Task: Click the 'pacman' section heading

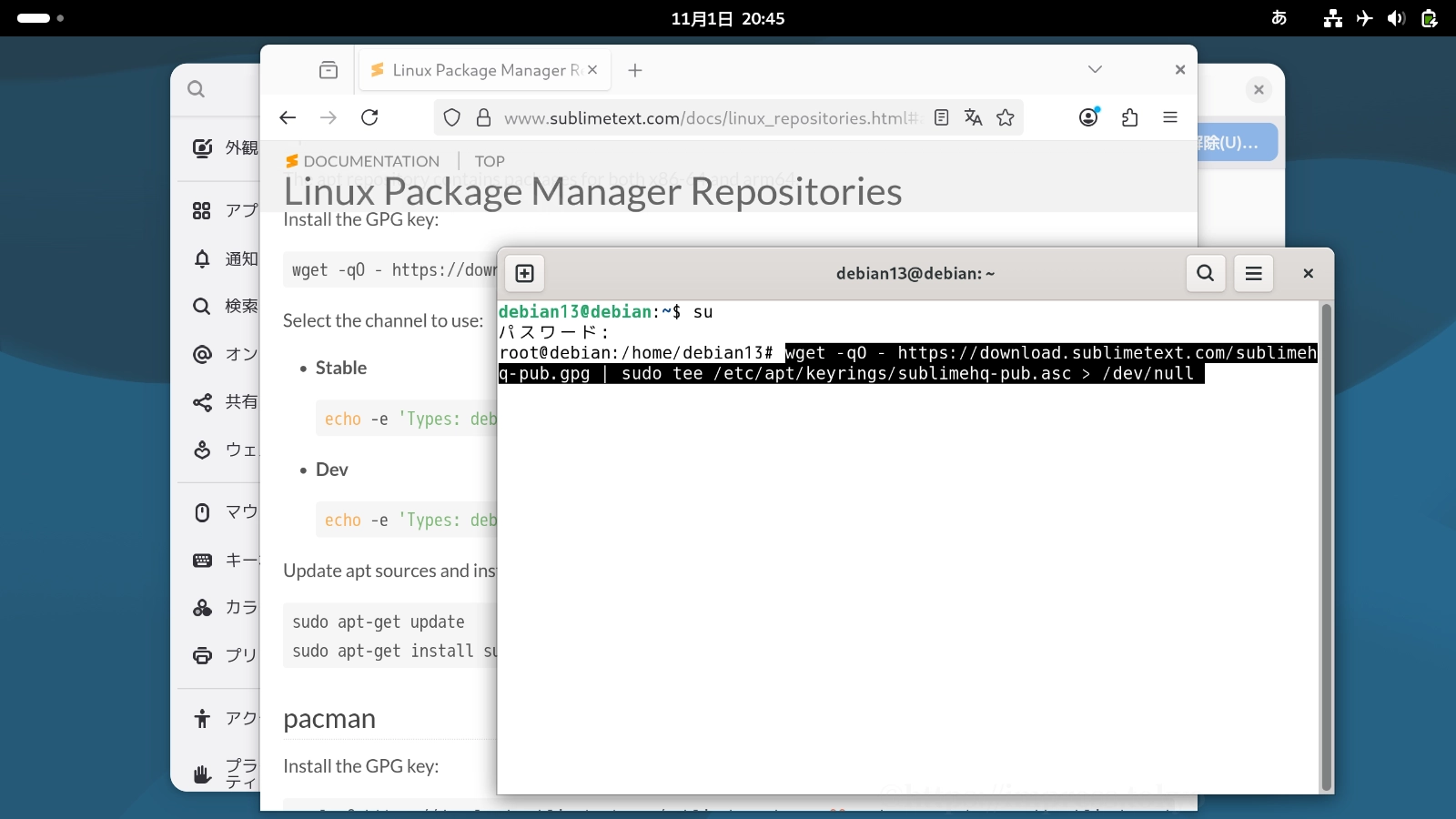Action: pyautogui.click(x=329, y=719)
